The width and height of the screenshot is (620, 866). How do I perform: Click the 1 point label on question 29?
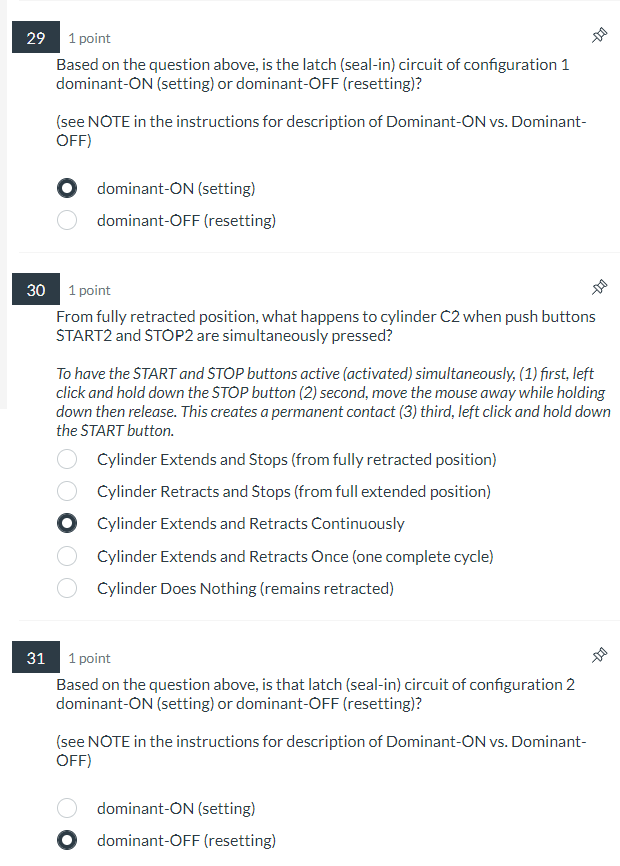[89, 37]
